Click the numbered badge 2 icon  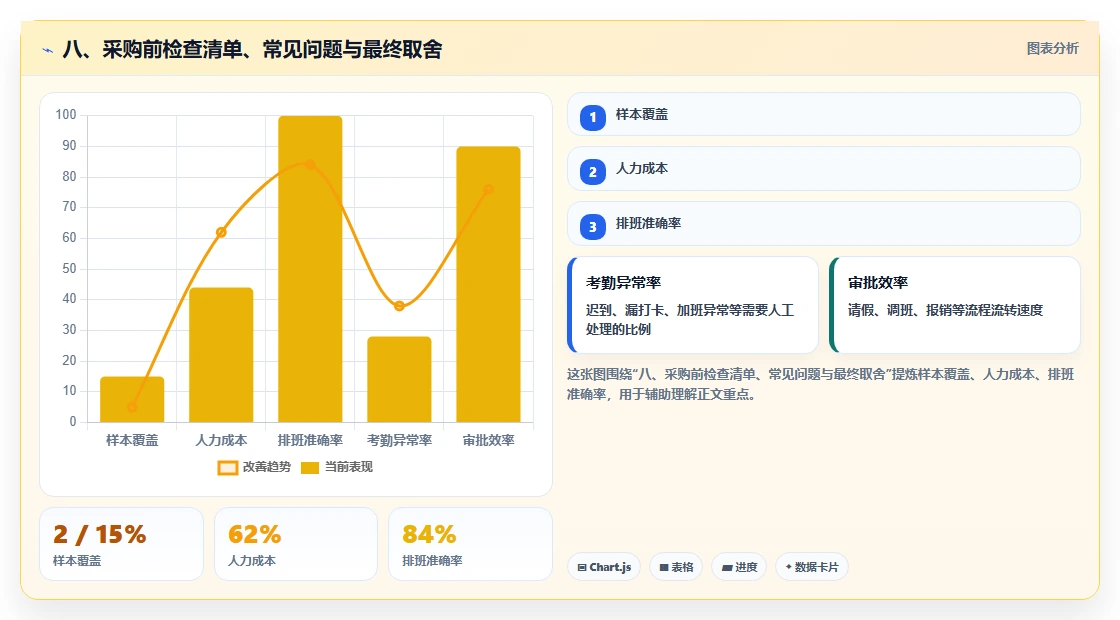click(593, 171)
